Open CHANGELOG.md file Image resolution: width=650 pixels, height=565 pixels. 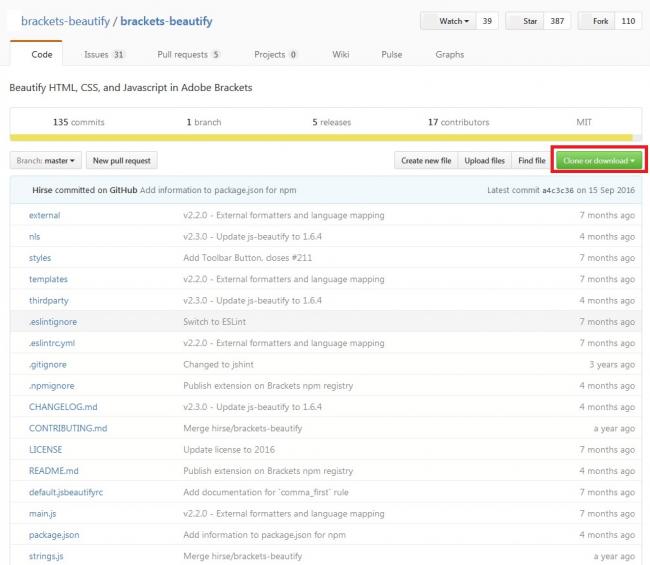(63, 407)
